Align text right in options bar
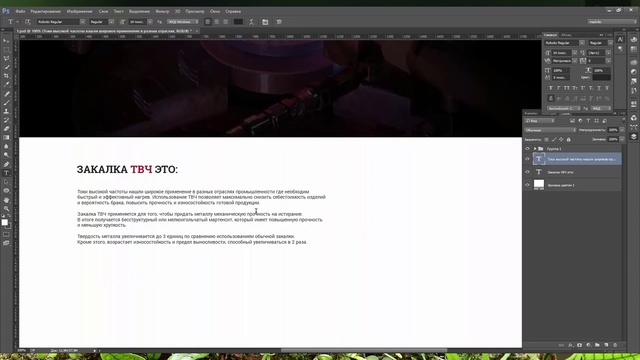The height and width of the screenshot is (360, 640). tap(225, 22)
